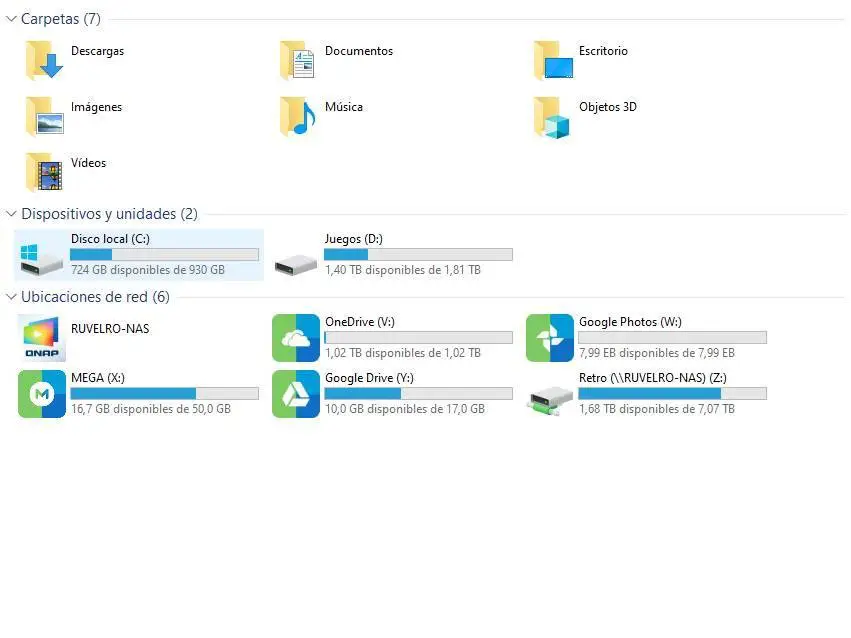Open the Objetos 3D folder icon
The image size is (851, 638).
(x=551, y=117)
